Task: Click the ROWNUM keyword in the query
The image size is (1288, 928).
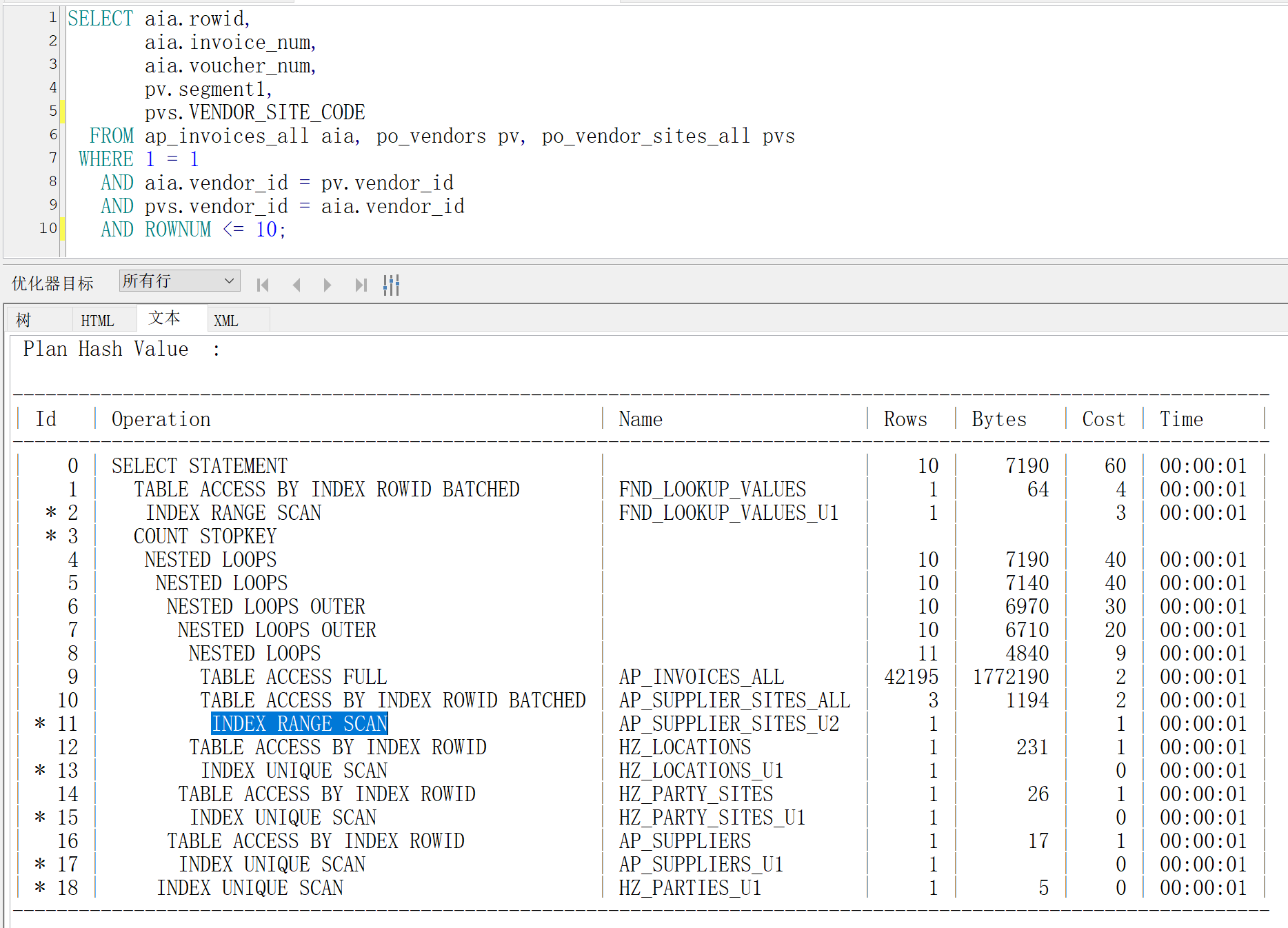Action: click(178, 230)
